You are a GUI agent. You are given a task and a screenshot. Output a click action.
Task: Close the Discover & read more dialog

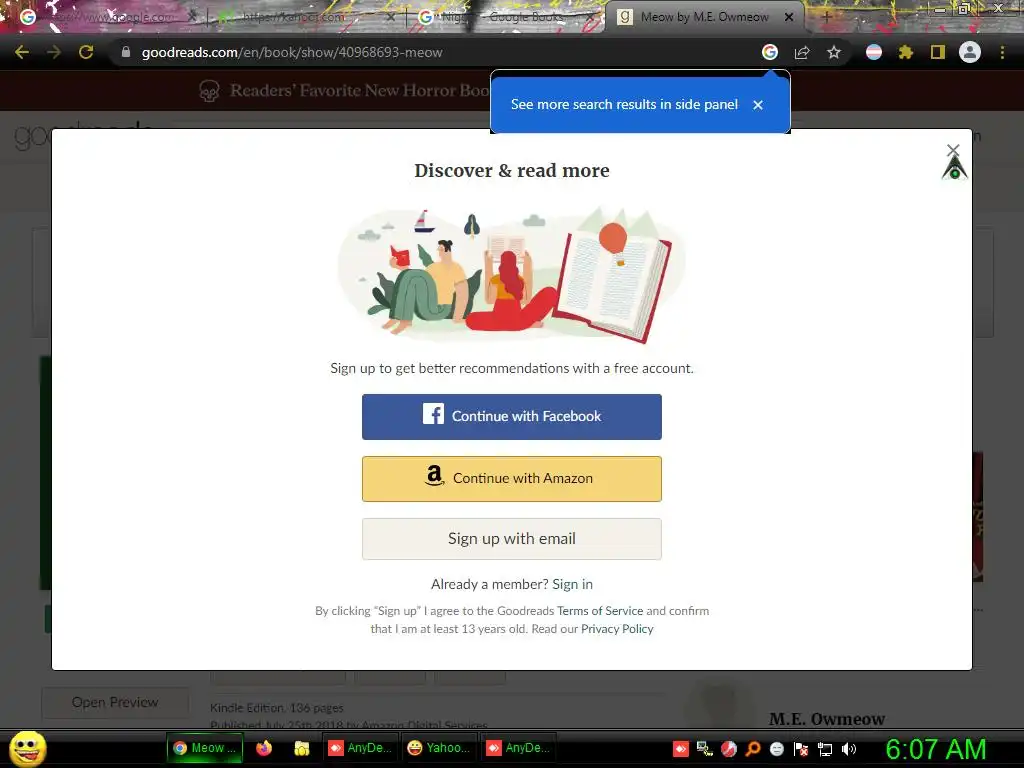pyautogui.click(x=953, y=150)
